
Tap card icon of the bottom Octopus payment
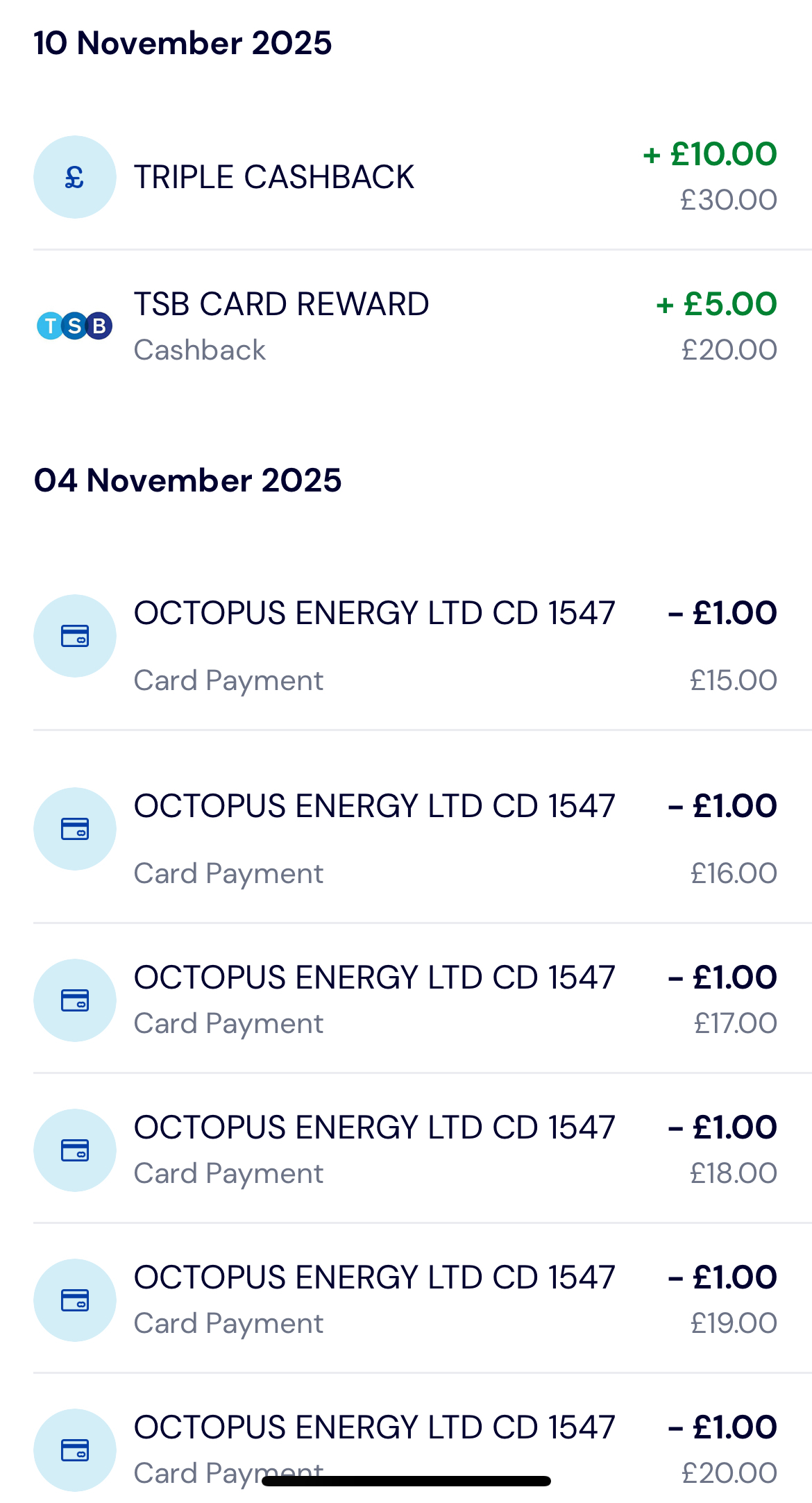click(74, 1450)
